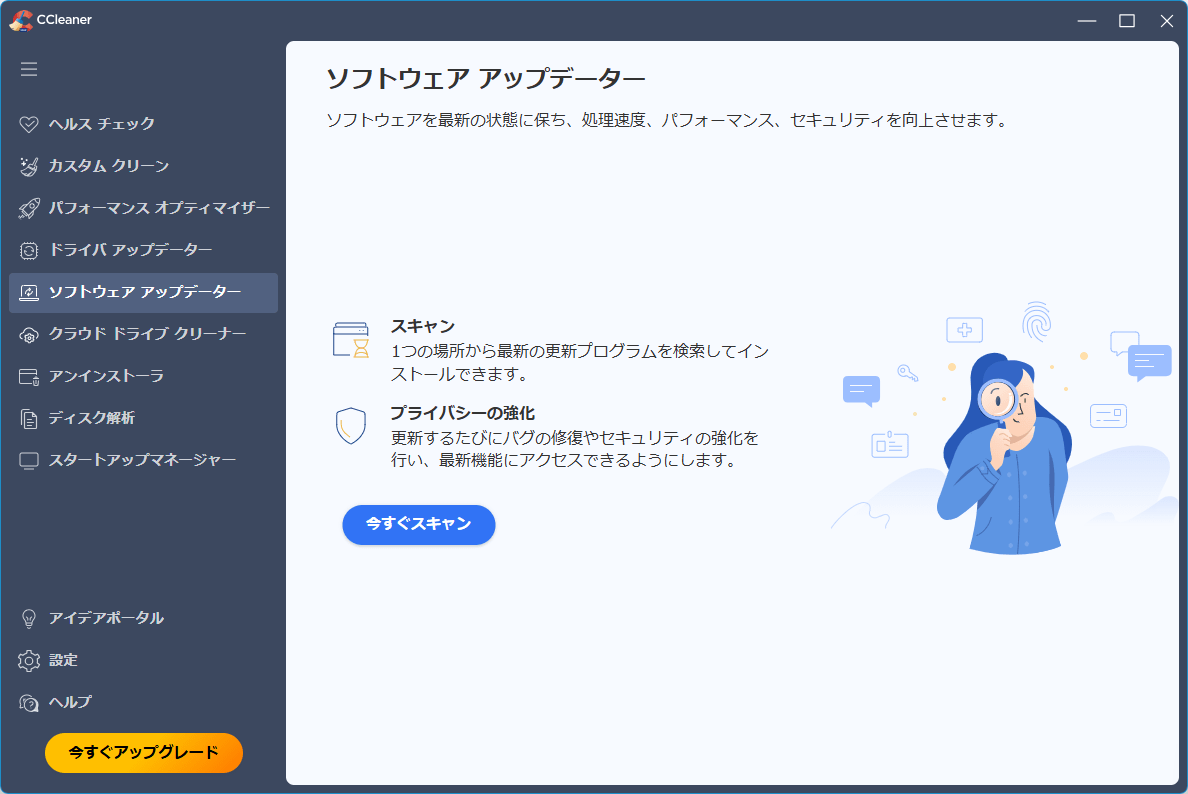Click the rocket icon for パフォーマンス オプティマイザー

[29, 209]
